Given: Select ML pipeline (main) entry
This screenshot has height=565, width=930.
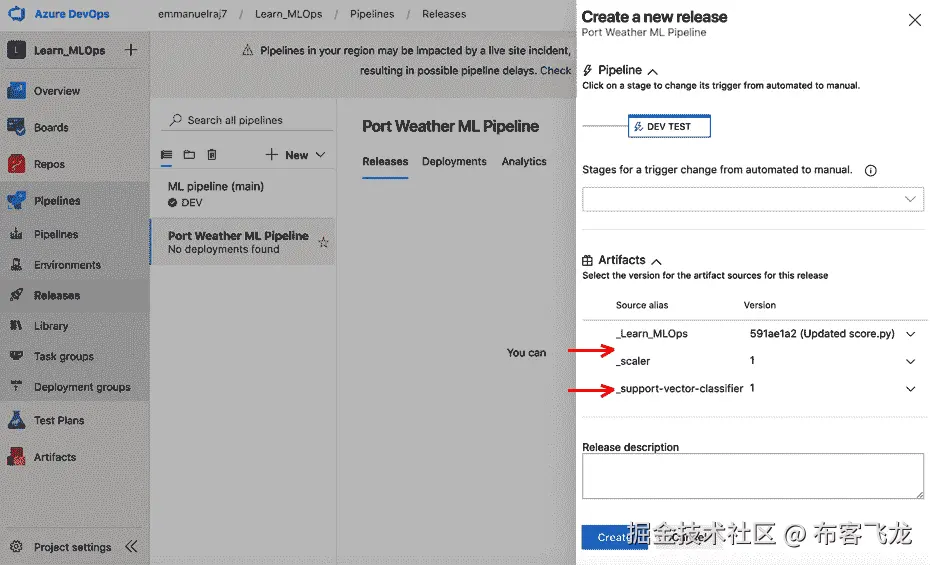Looking at the screenshot, I should point(243,194).
